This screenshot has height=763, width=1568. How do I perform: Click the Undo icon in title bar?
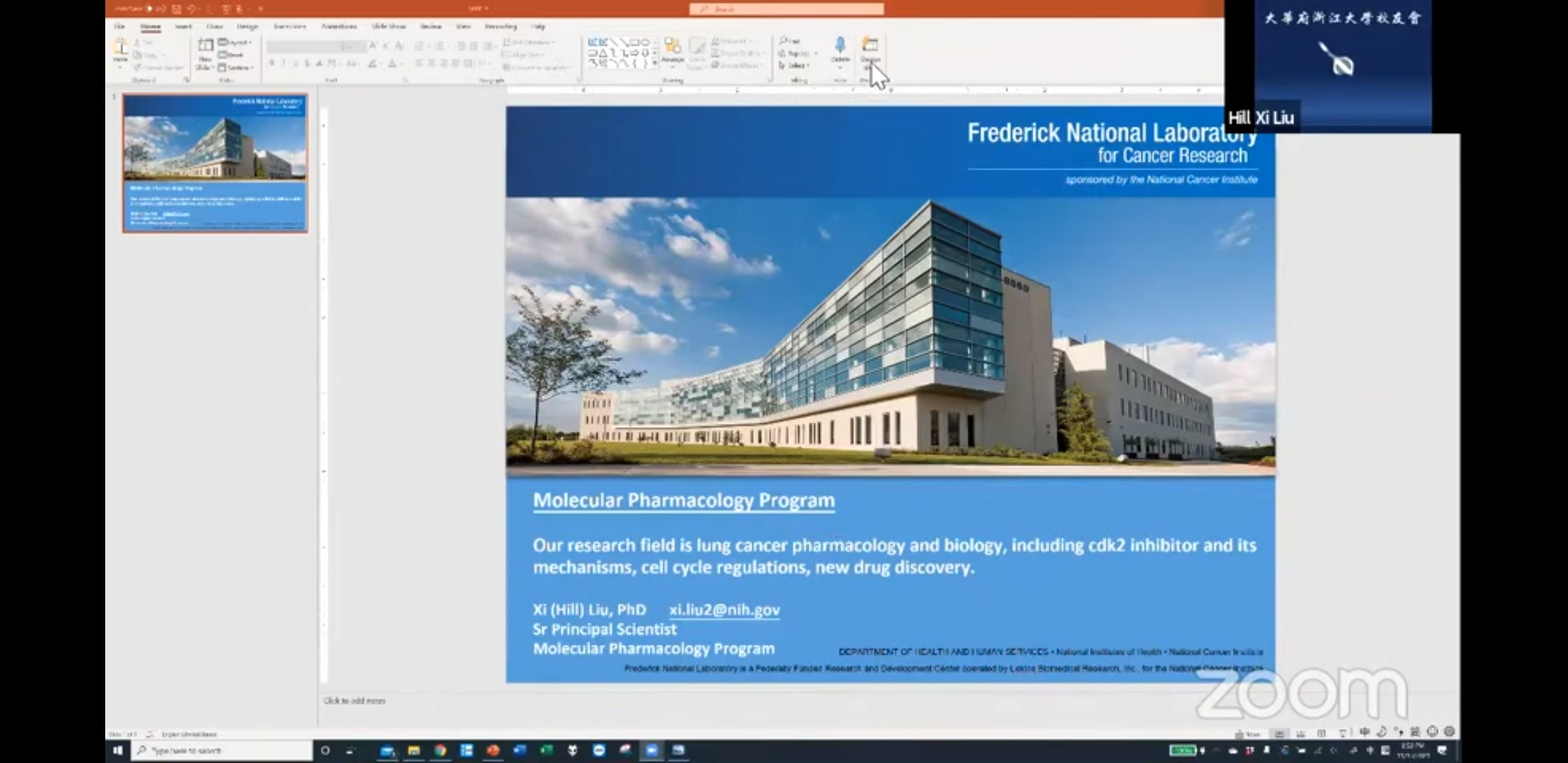point(191,8)
